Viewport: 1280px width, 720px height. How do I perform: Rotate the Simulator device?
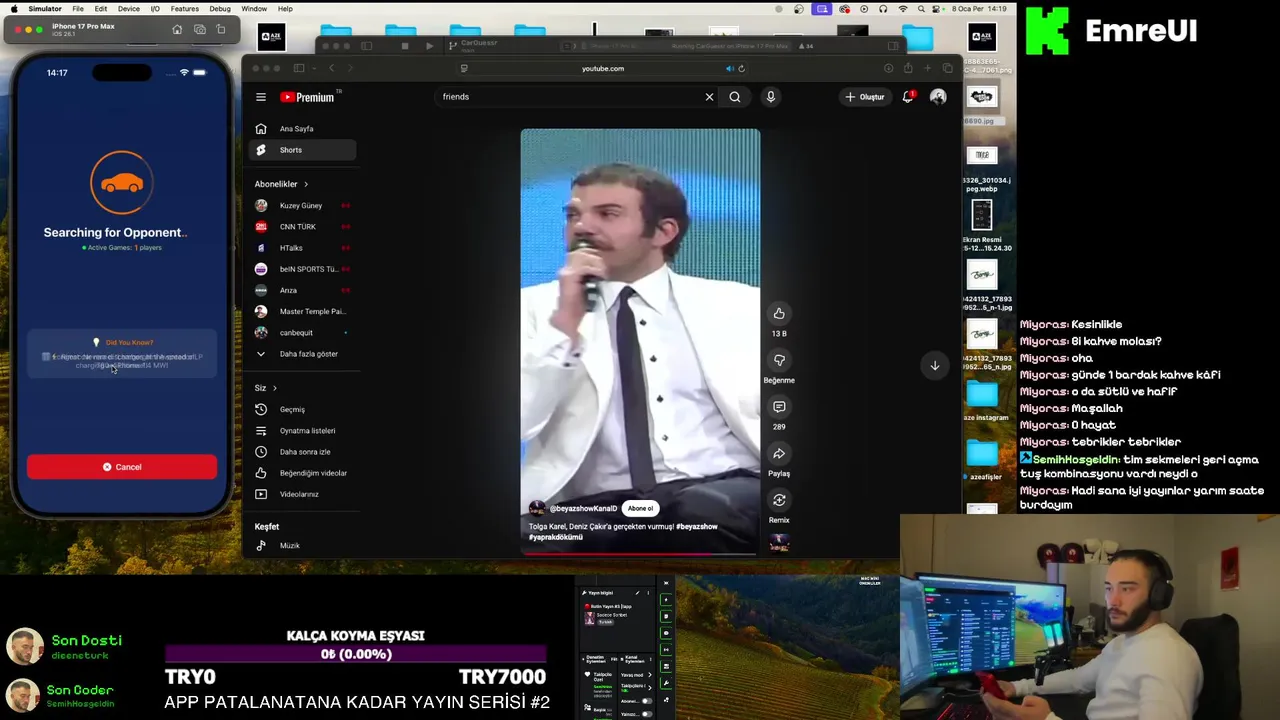click(221, 29)
